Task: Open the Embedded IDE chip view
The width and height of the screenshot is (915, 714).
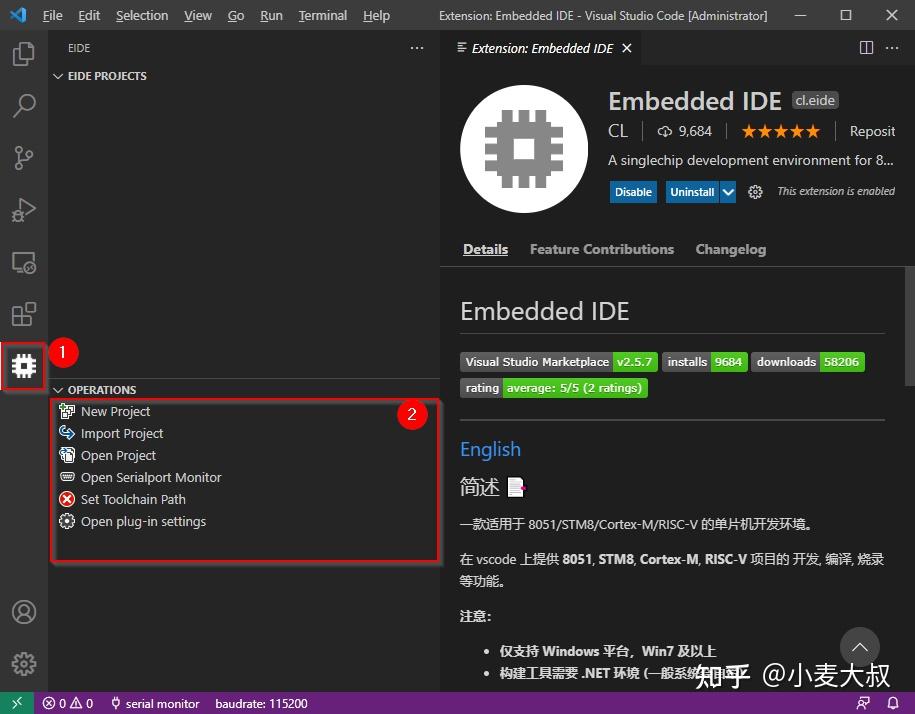Action: (23, 366)
